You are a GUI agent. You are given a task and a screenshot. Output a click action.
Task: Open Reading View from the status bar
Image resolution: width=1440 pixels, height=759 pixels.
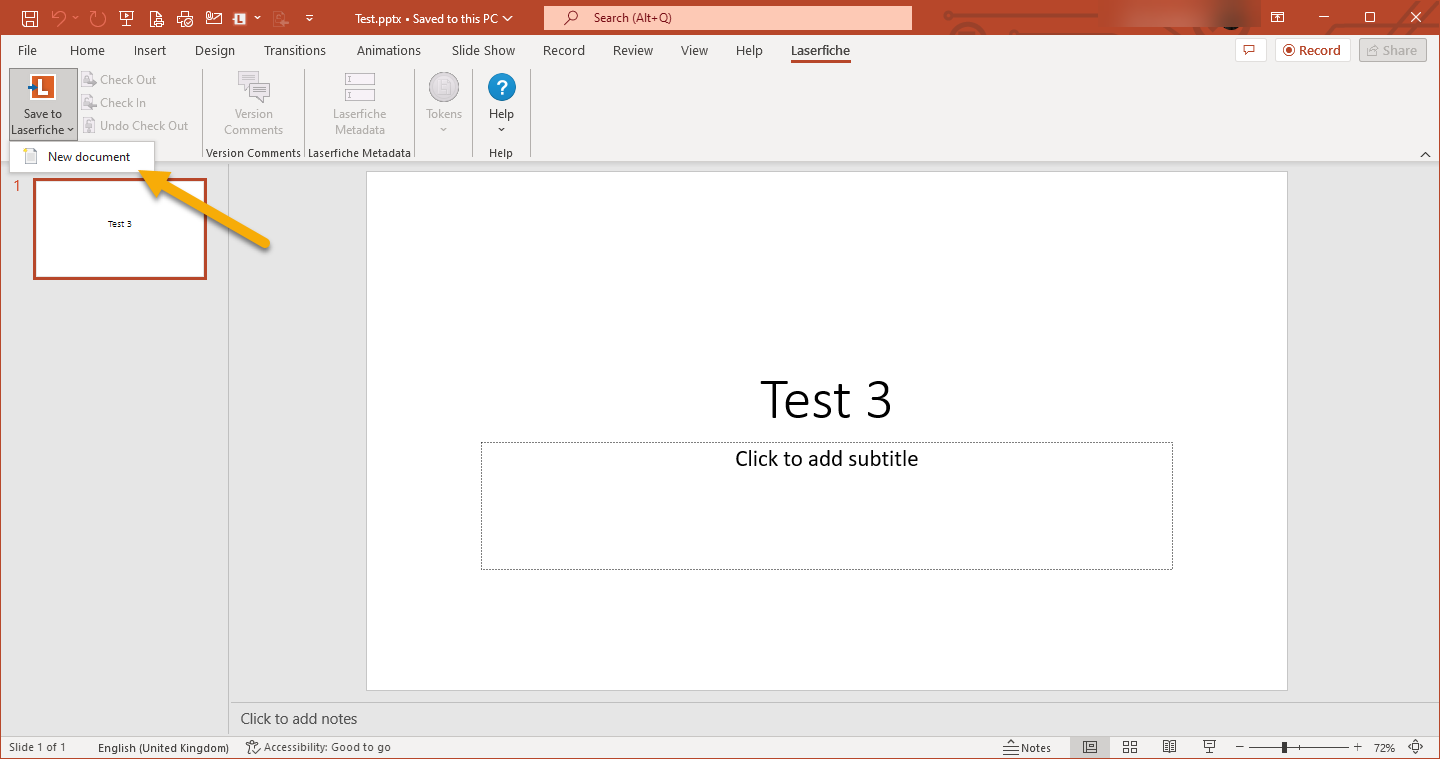coord(1169,747)
